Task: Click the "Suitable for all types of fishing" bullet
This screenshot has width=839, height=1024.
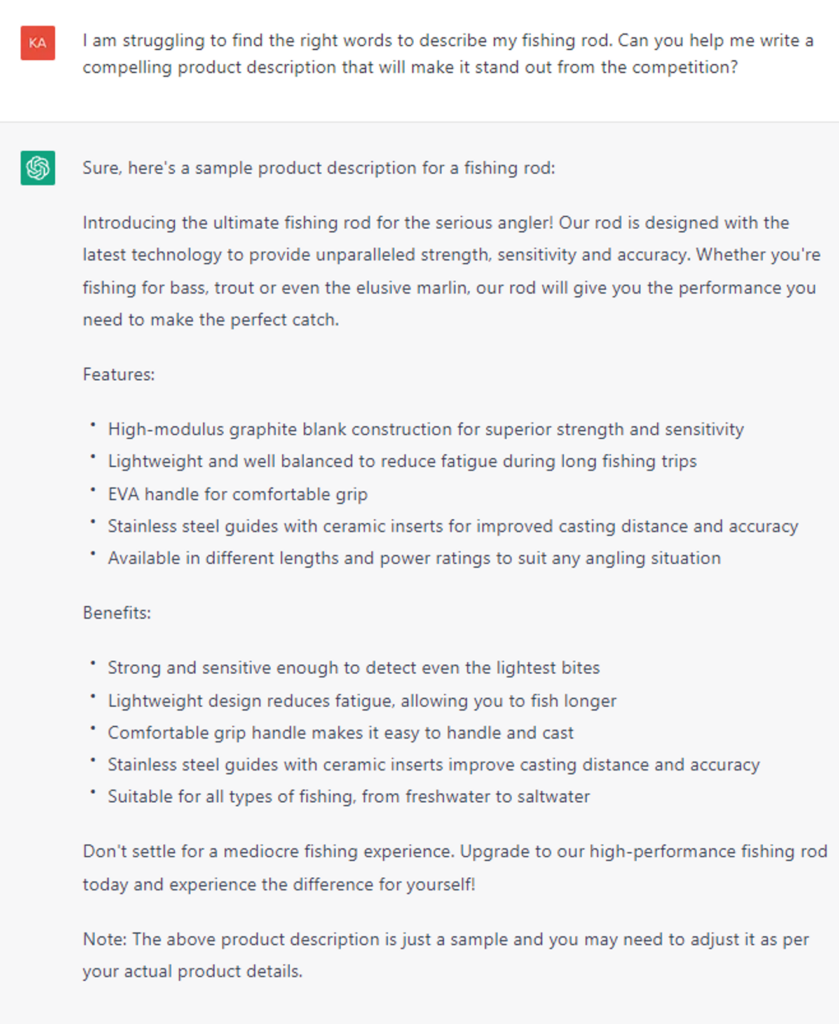Action: (348, 797)
